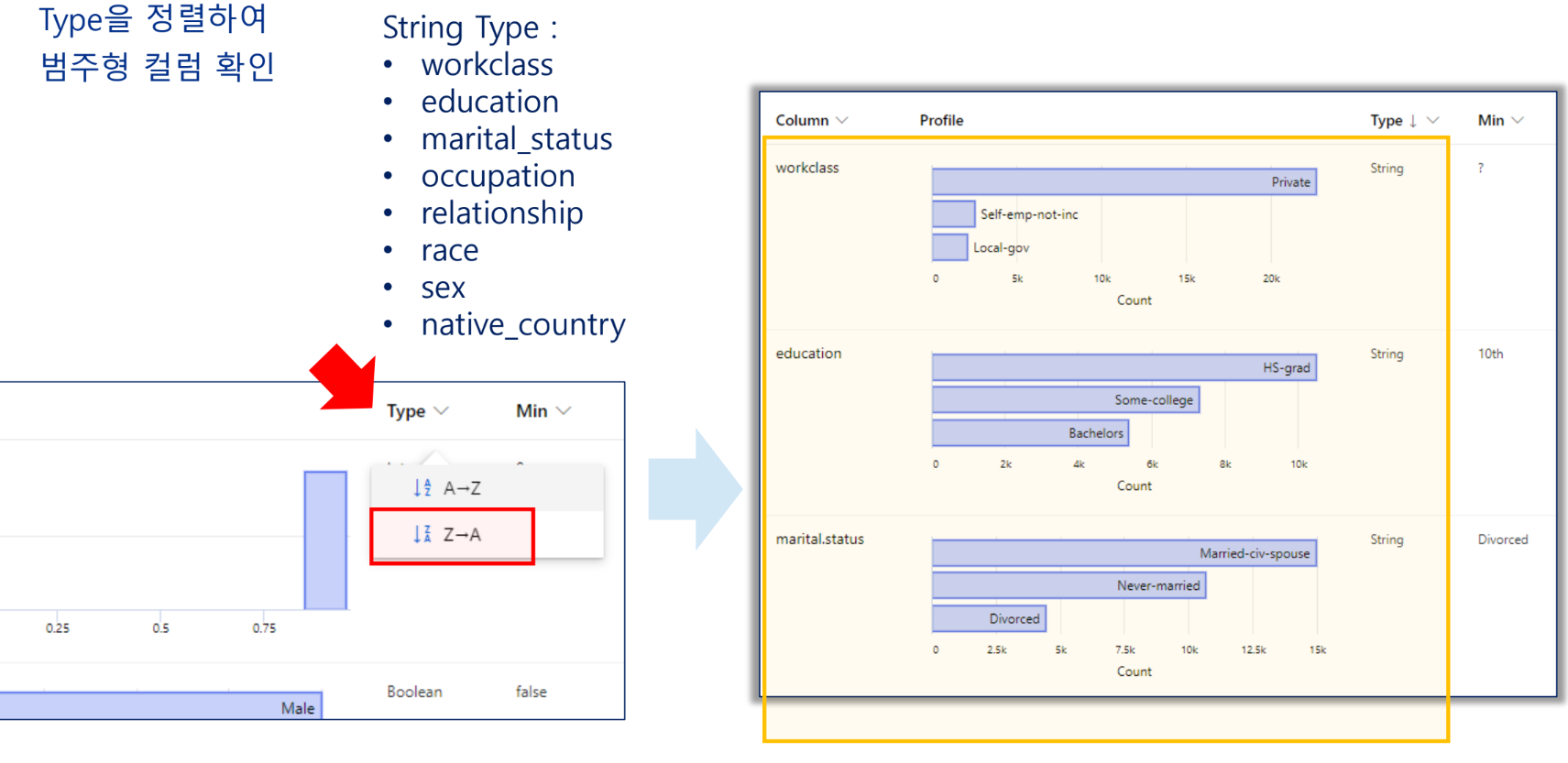Image resolution: width=1568 pixels, height=763 pixels.
Task: Click the '?' Min value for workclass
Action: click(1481, 169)
